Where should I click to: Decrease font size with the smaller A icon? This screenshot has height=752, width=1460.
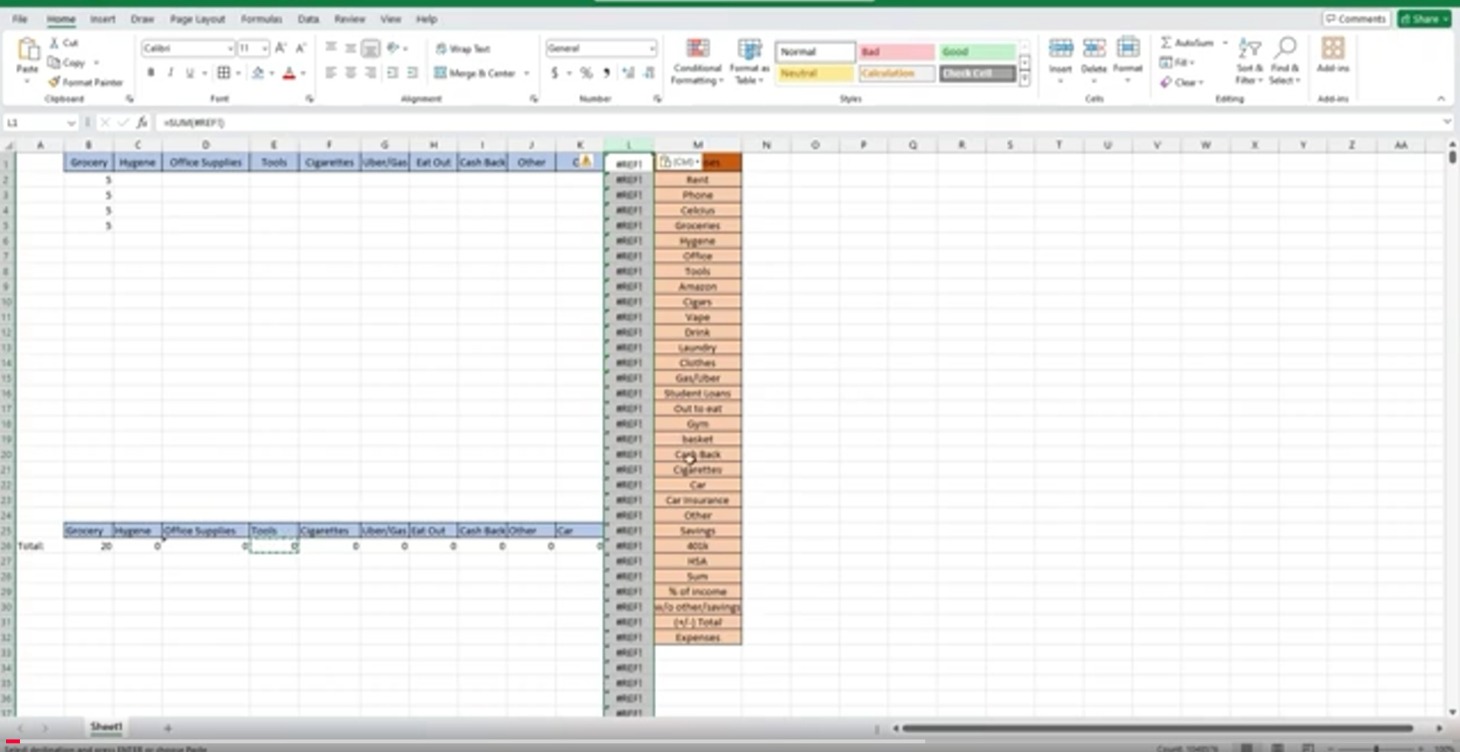300,48
